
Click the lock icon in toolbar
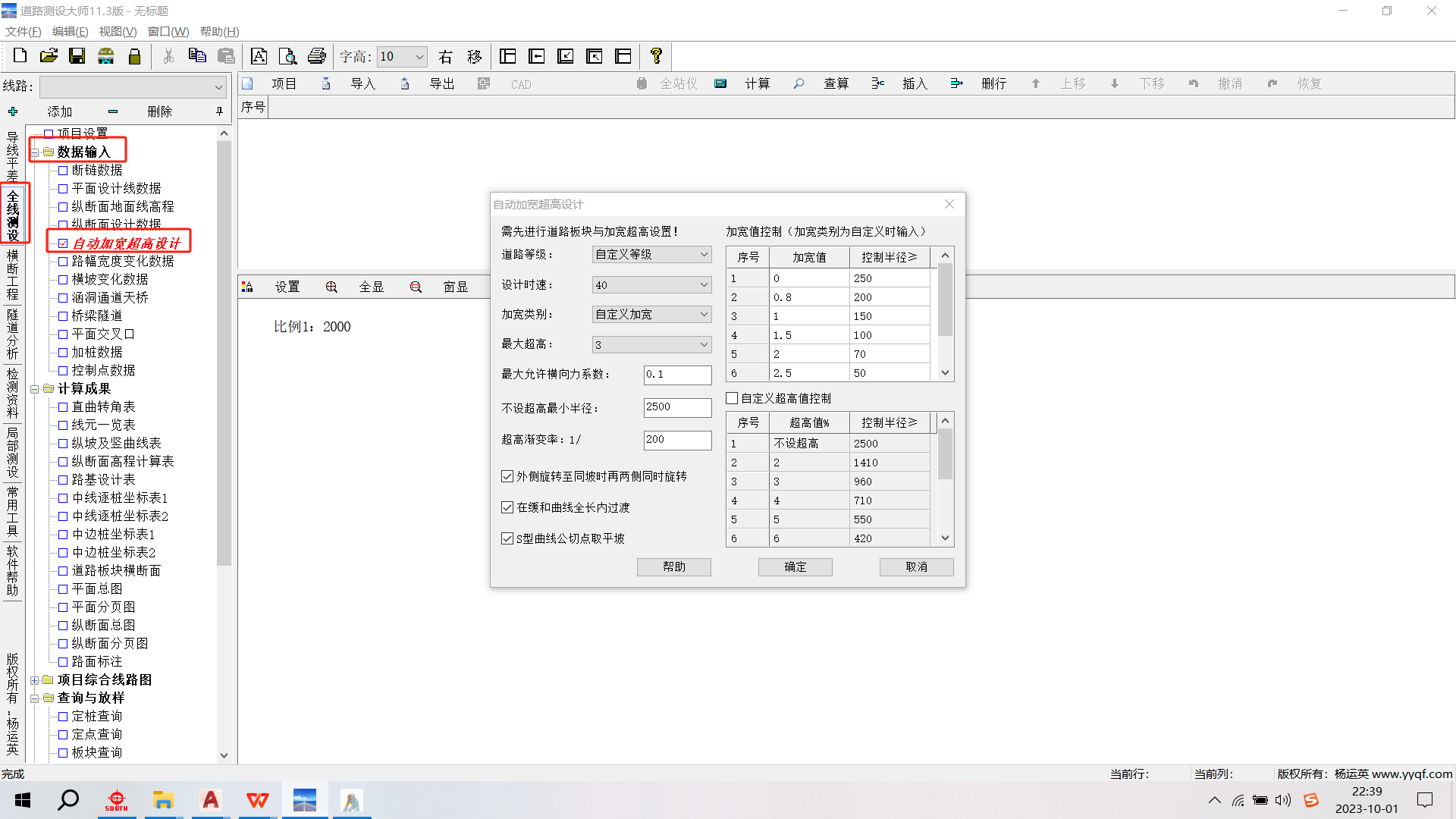pos(134,56)
